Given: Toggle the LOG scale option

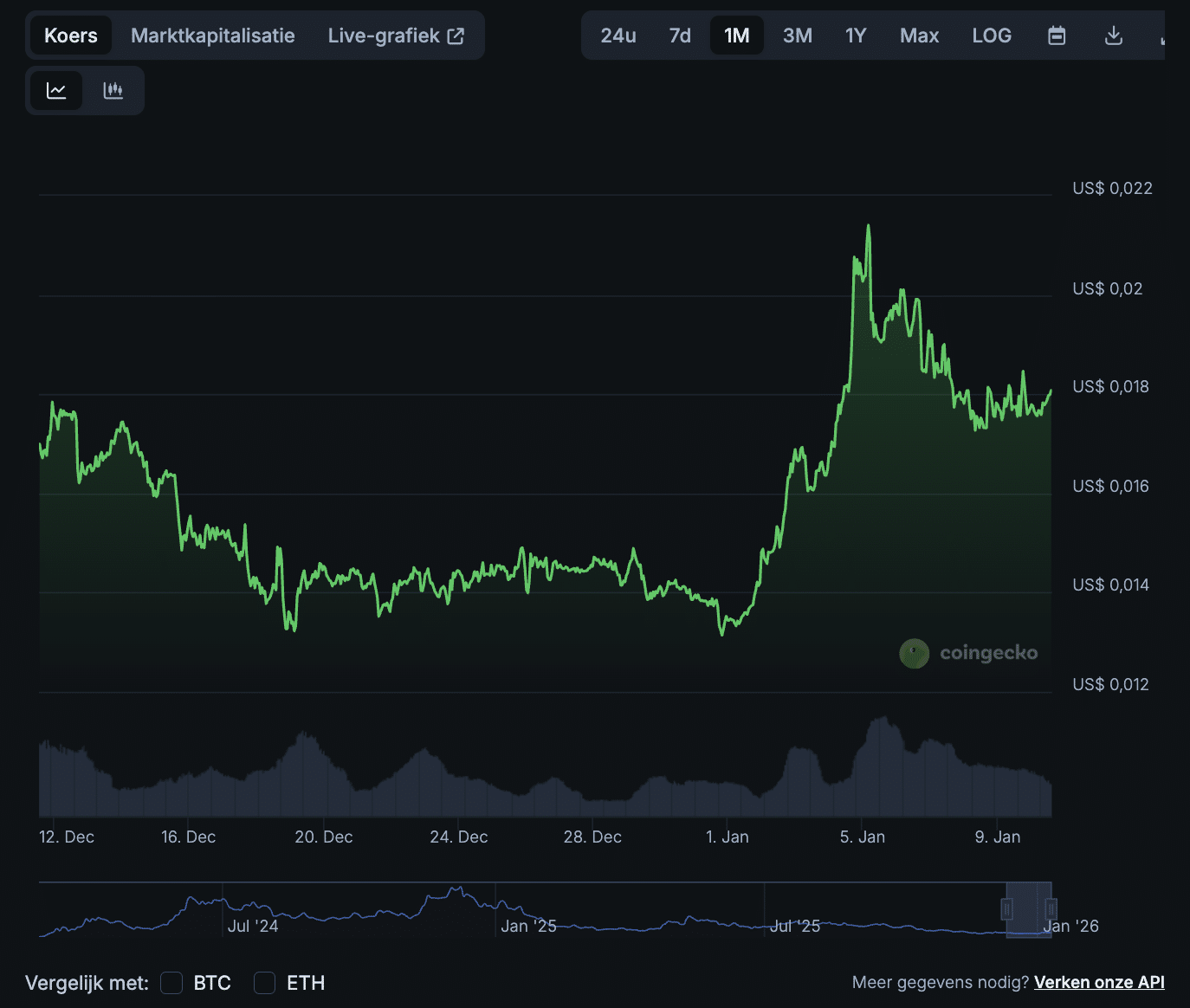Looking at the screenshot, I should pos(992,36).
